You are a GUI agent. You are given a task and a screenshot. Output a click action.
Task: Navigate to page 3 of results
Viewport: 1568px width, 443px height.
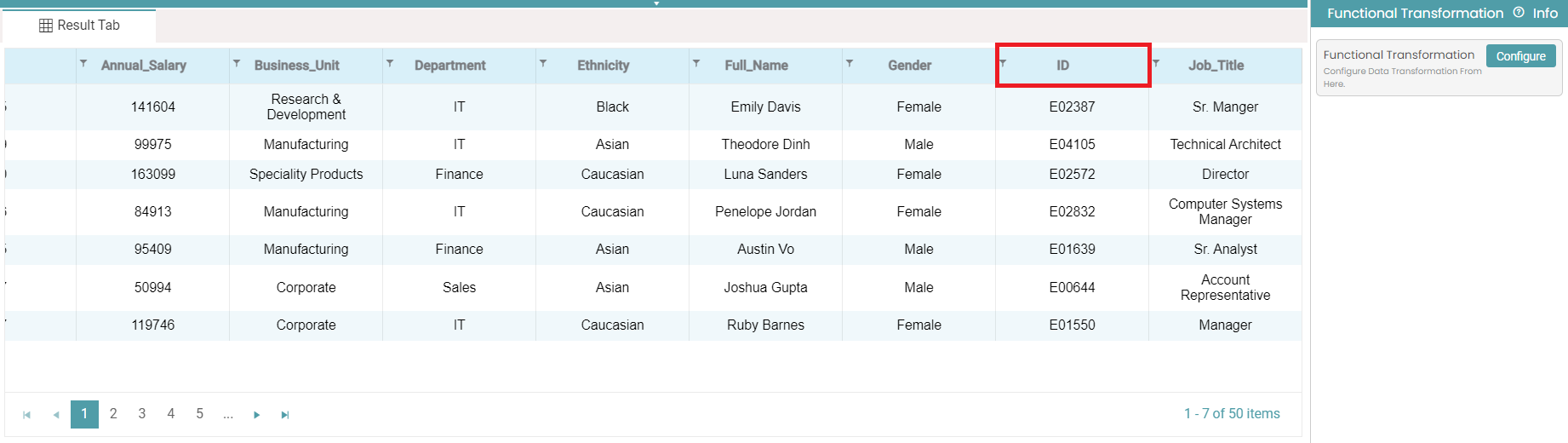(x=142, y=414)
